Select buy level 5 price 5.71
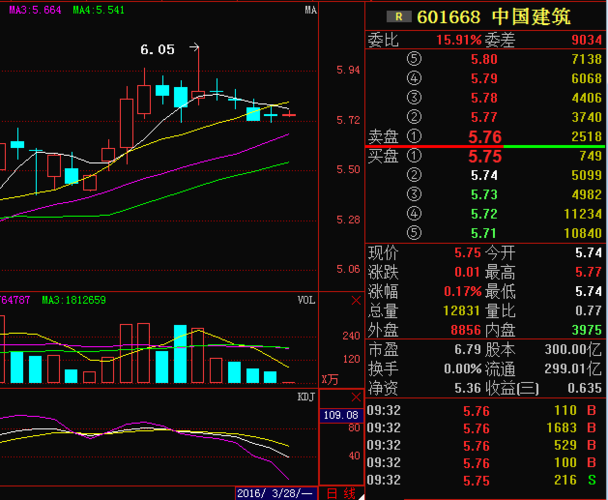The height and width of the screenshot is (500, 608). 484,234
